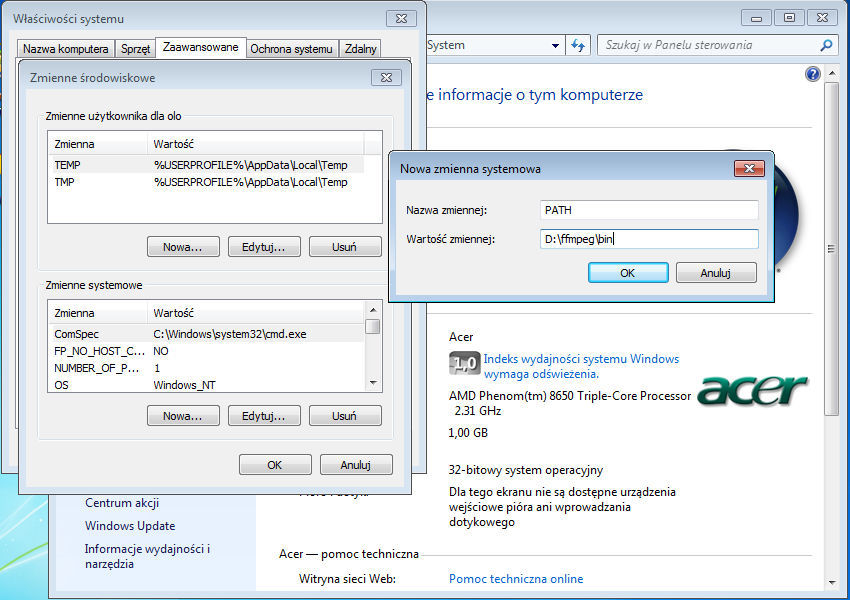Confirm the new system variable with OK
Screen dimensions: 850x600
627,272
